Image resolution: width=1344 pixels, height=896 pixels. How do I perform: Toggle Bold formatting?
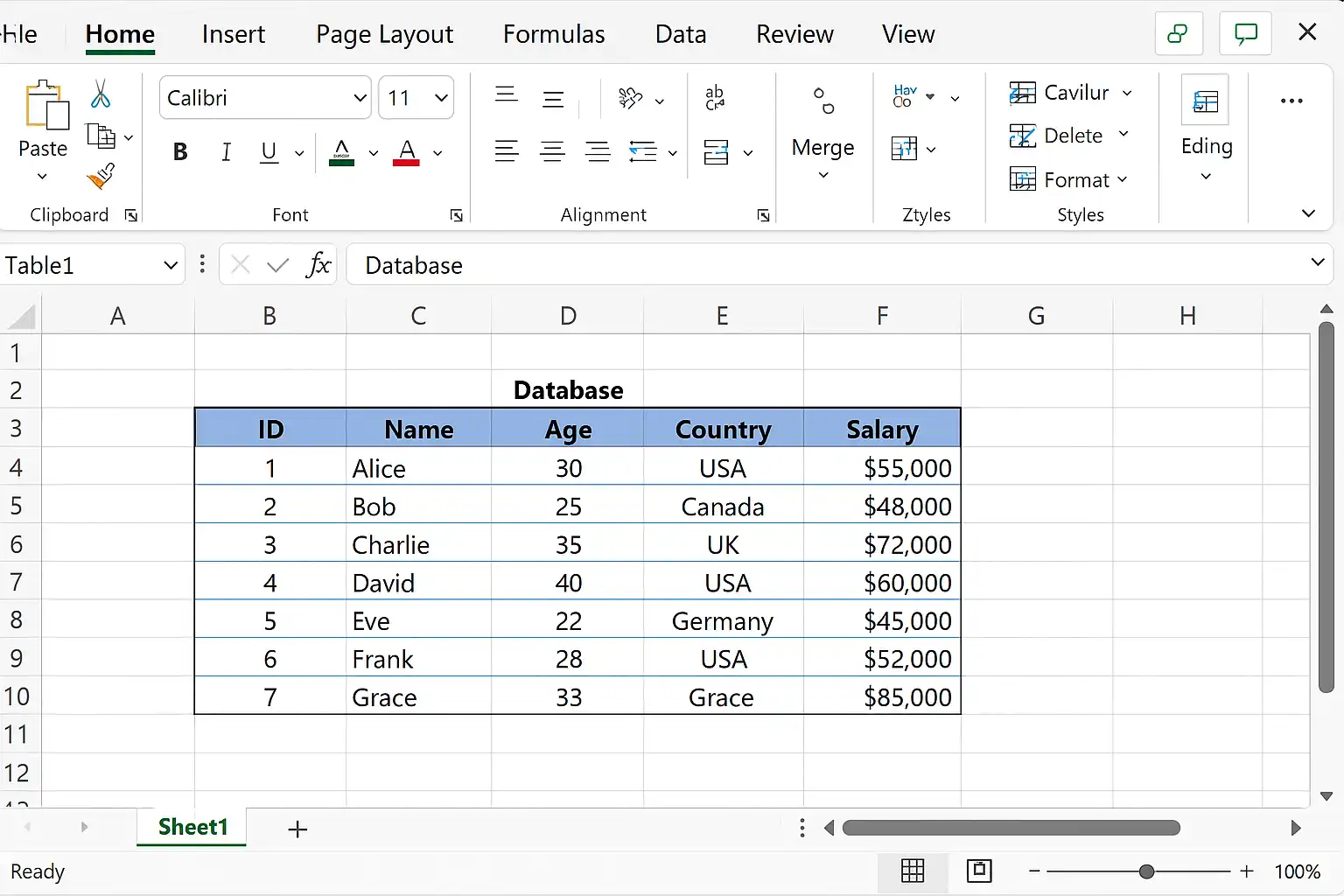(x=180, y=152)
